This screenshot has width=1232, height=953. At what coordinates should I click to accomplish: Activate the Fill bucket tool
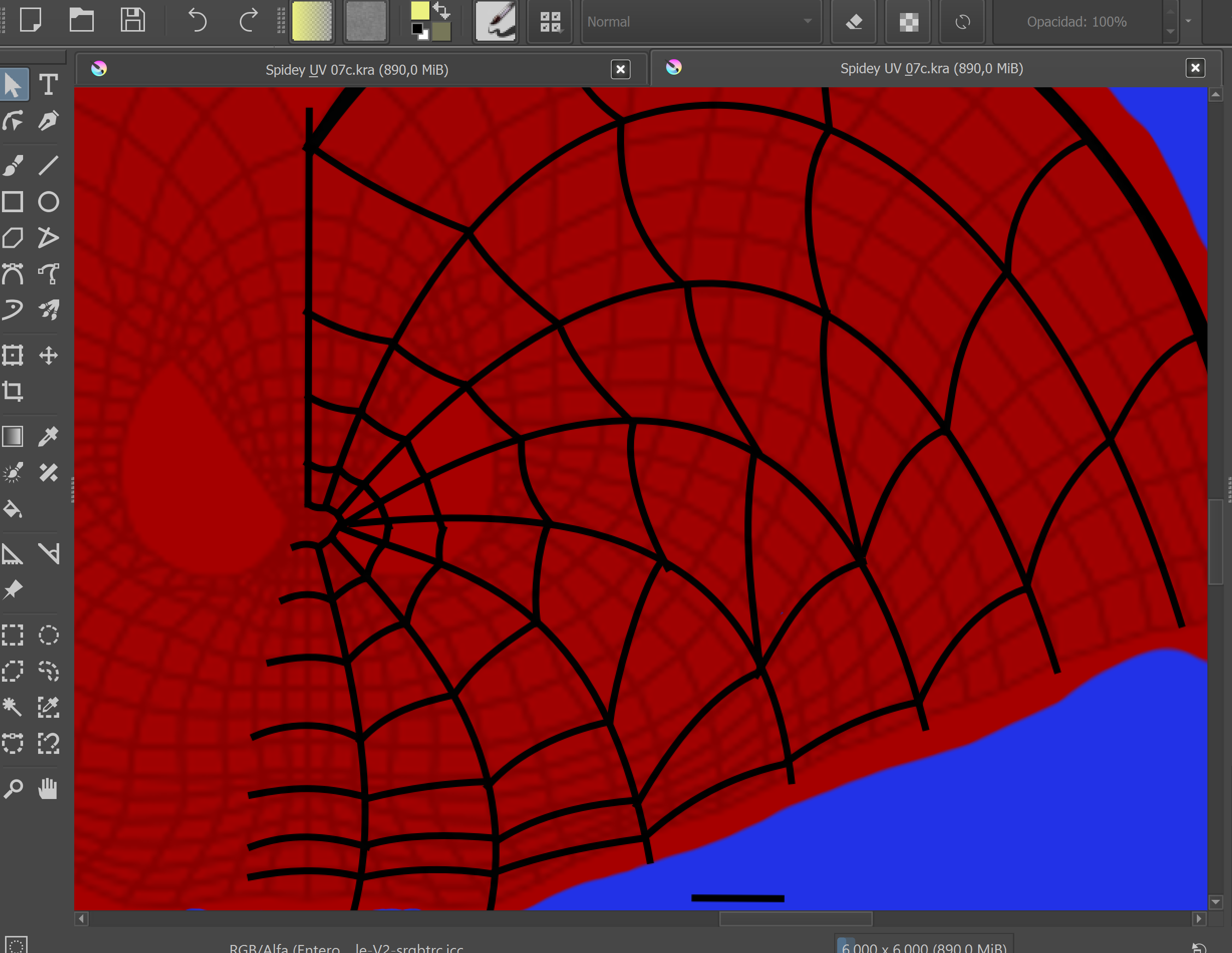click(x=13, y=509)
